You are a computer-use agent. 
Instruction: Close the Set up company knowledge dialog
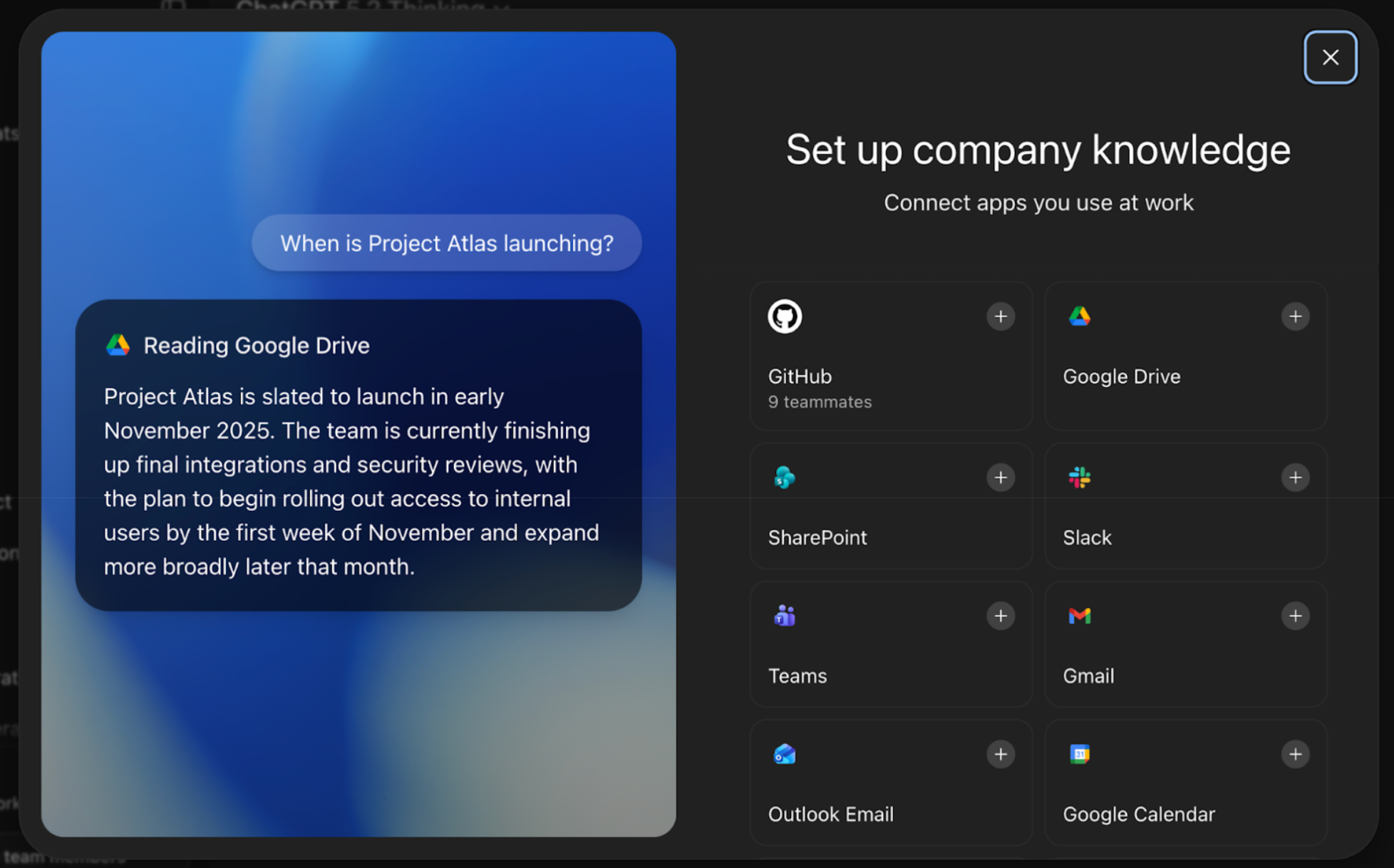1330,58
